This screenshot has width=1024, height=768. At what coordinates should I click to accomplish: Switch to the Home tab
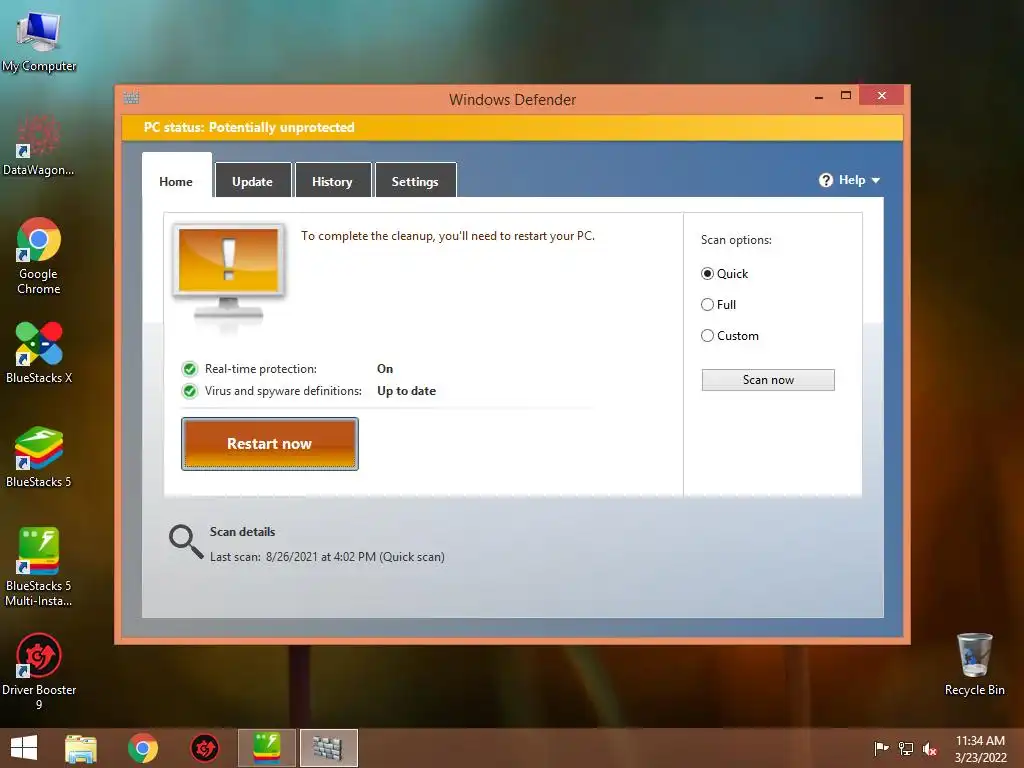coord(176,181)
